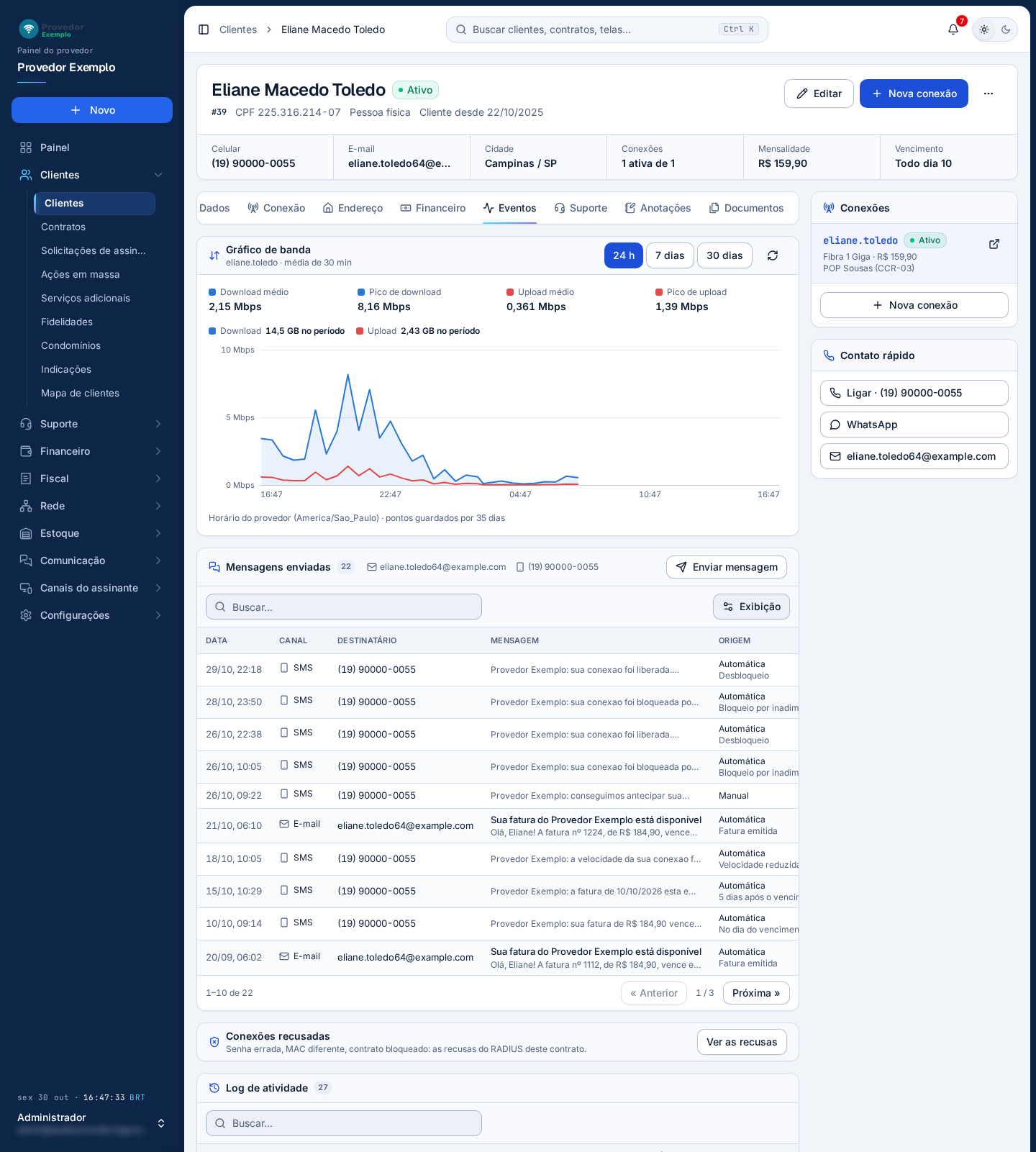Image resolution: width=1036 pixels, height=1152 pixels.
Task: Open the Conexão tab
Action: click(x=276, y=208)
